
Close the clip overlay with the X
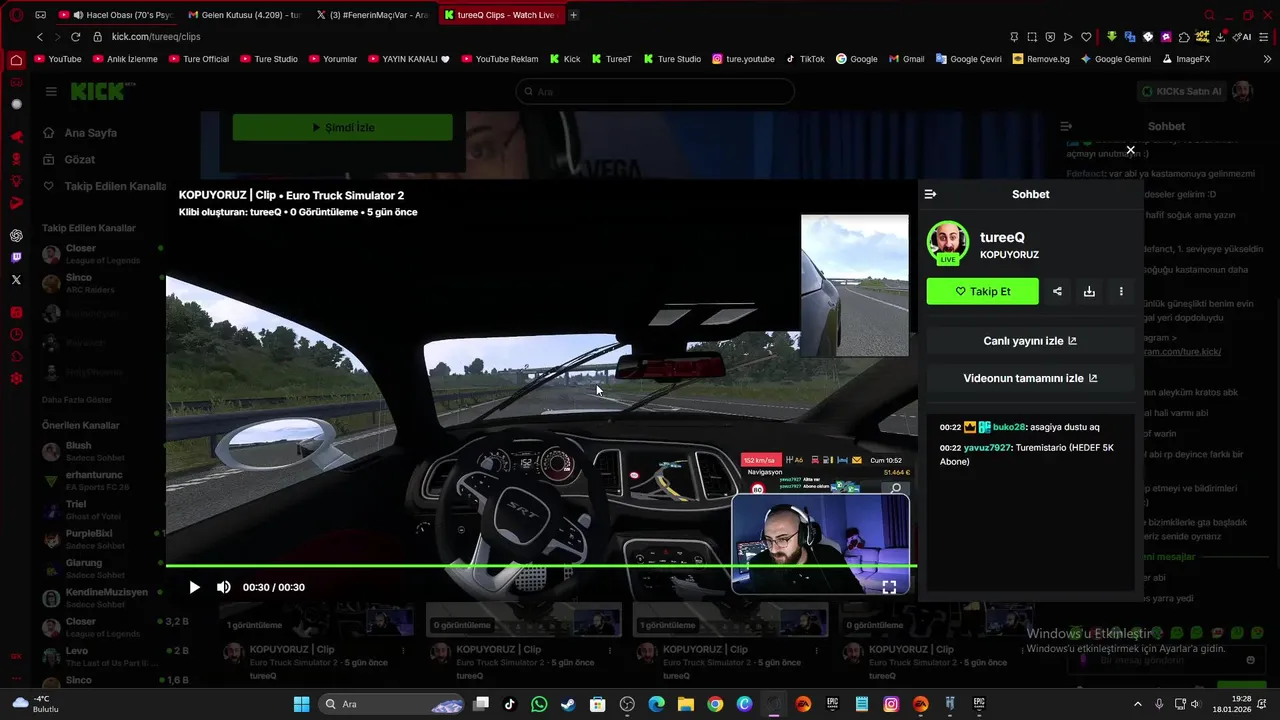(x=1130, y=150)
